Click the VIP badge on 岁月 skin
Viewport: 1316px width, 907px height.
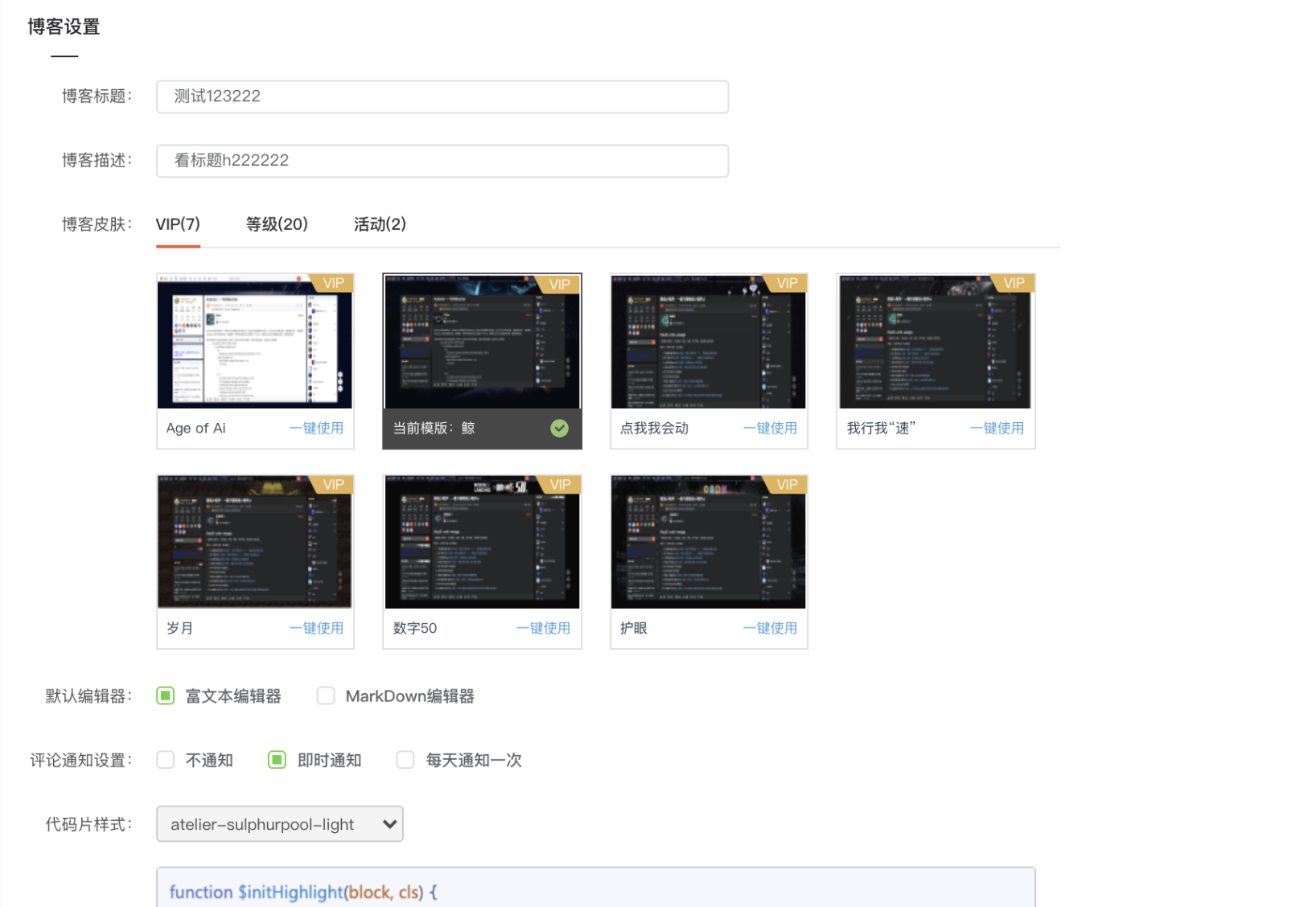[333, 484]
